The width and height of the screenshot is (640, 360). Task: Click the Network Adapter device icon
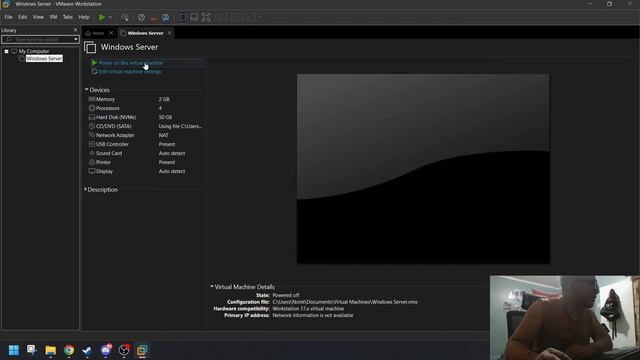pos(92,135)
